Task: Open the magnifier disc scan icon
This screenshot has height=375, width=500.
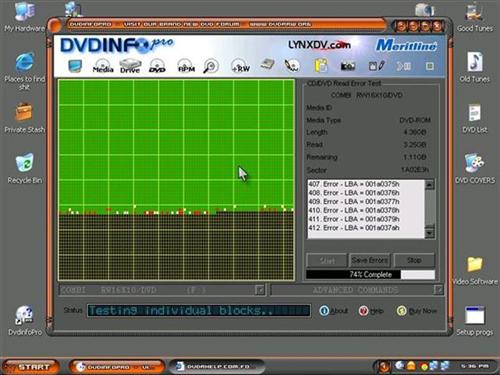Action: pyautogui.click(x=211, y=66)
